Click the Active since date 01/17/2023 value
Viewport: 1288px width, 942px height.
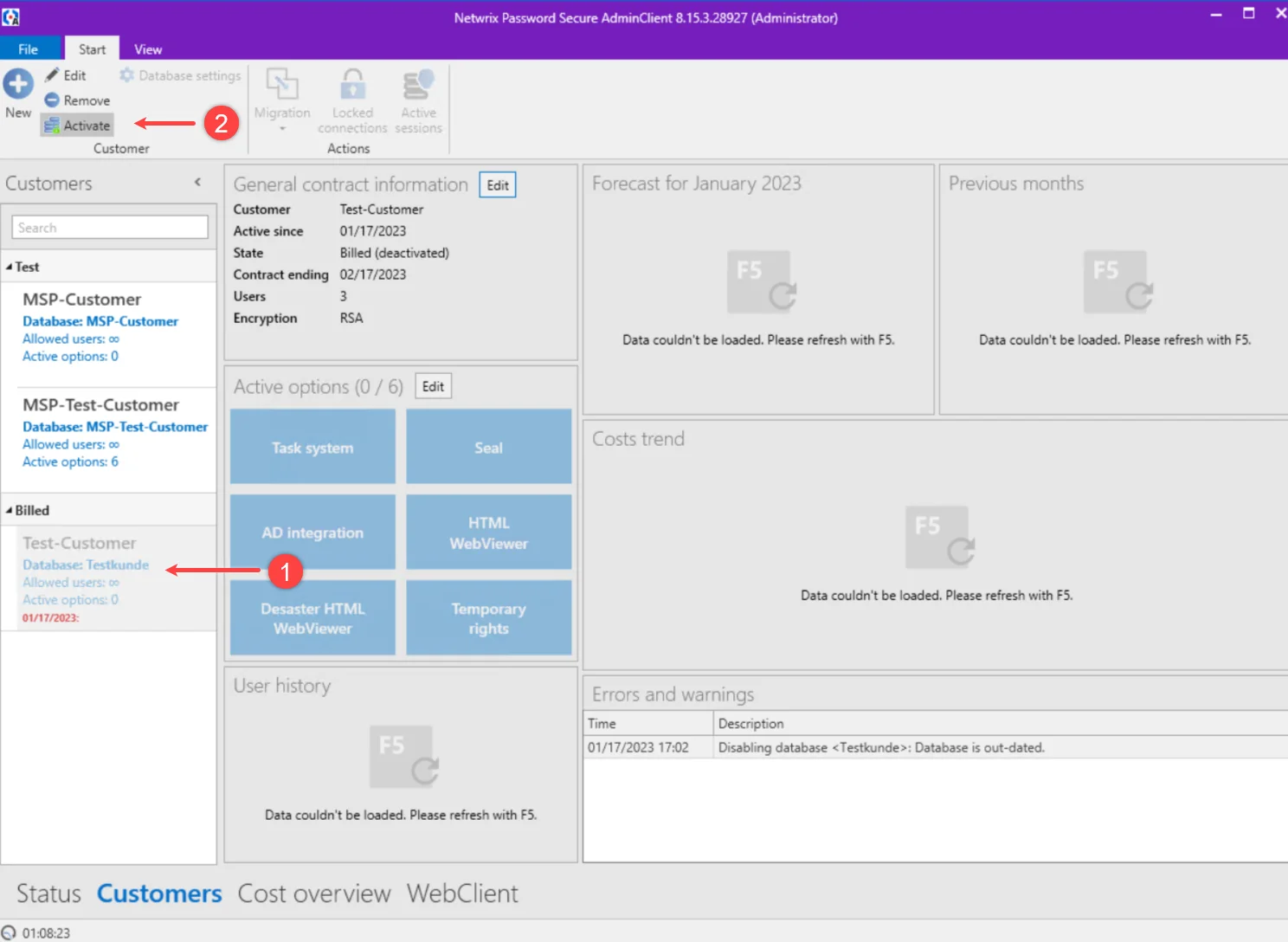pos(373,231)
